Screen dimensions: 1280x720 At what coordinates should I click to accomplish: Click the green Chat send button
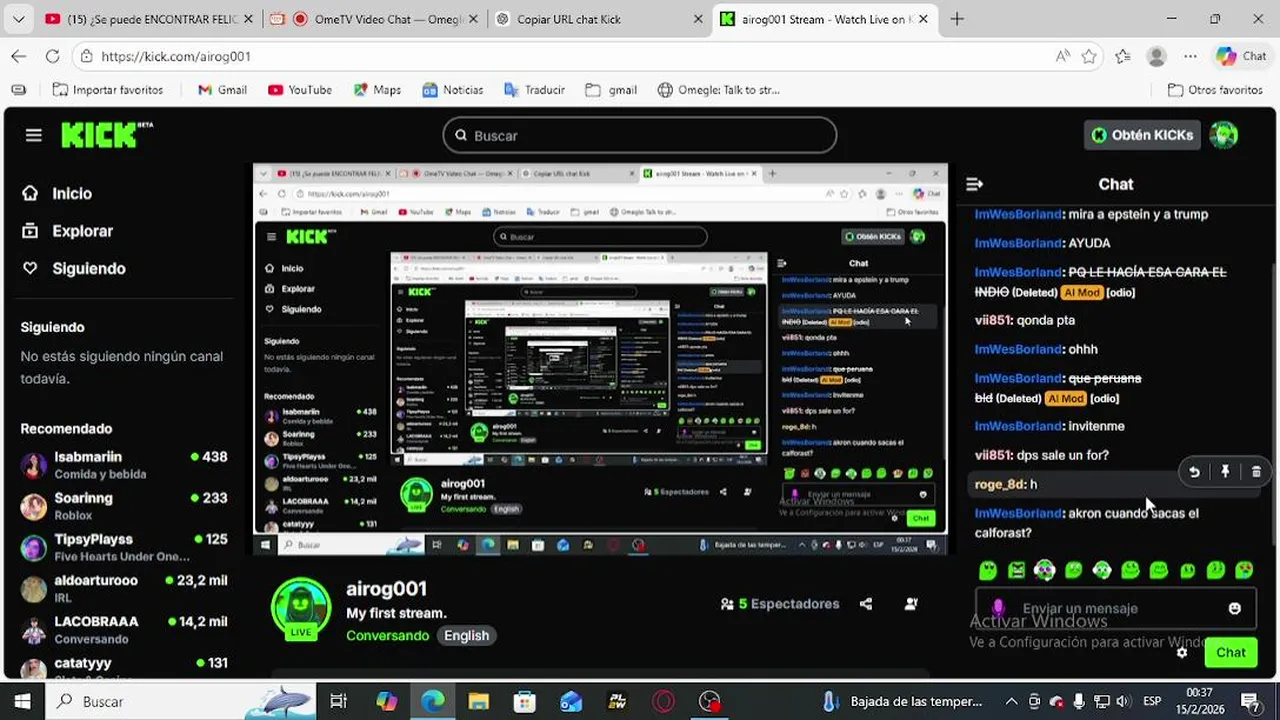(x=1230, y=652)
